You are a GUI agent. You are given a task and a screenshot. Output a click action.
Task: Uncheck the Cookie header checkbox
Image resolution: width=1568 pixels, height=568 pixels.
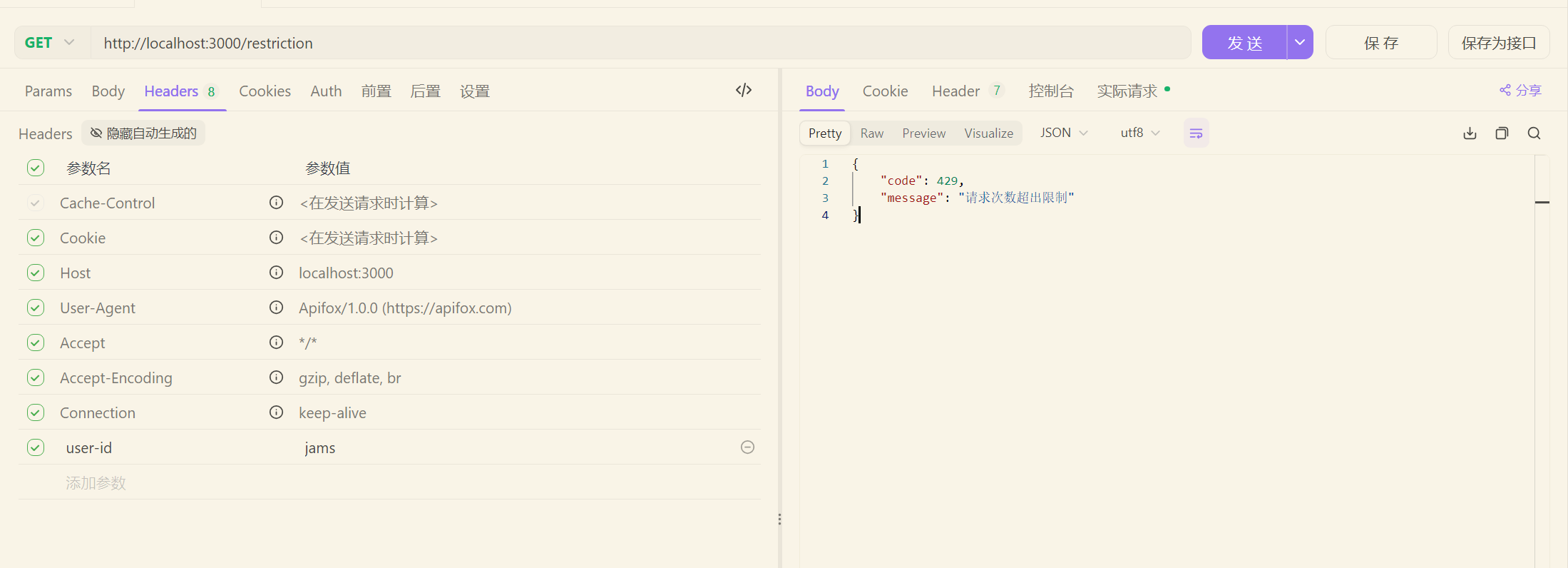point(36,238)
